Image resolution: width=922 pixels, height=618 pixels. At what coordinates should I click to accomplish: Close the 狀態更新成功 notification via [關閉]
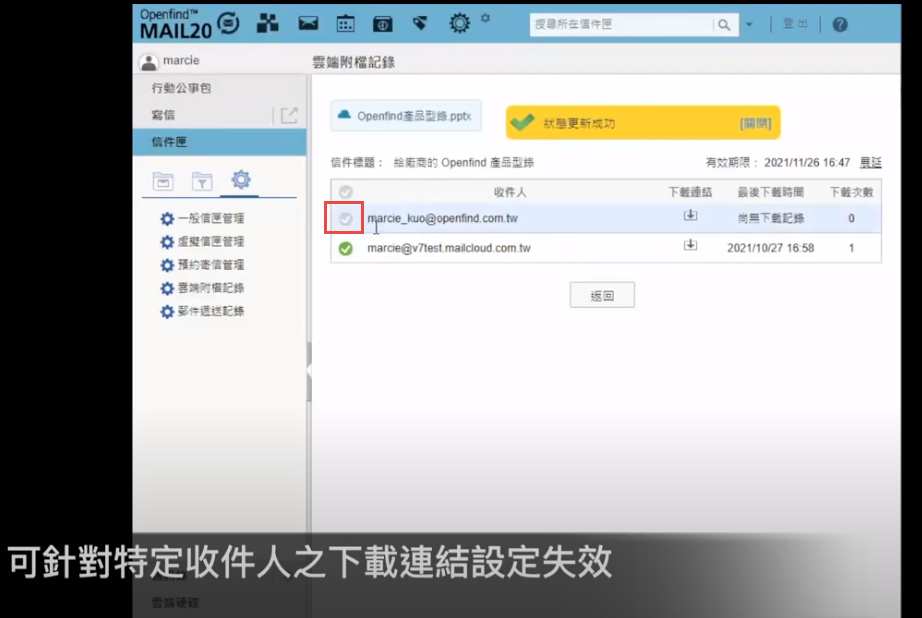(755, 123)
